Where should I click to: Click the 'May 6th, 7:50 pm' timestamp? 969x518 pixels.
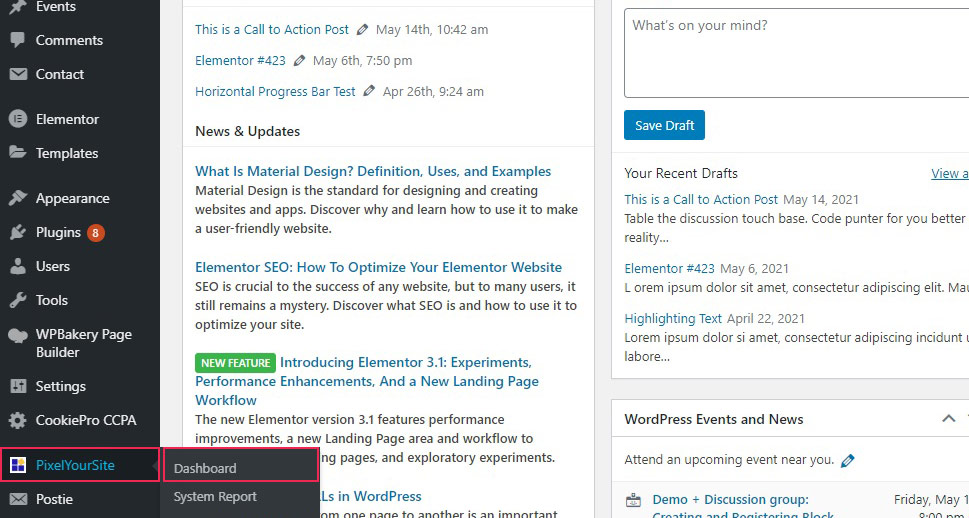pyautogui.click(x=363, y=61)
